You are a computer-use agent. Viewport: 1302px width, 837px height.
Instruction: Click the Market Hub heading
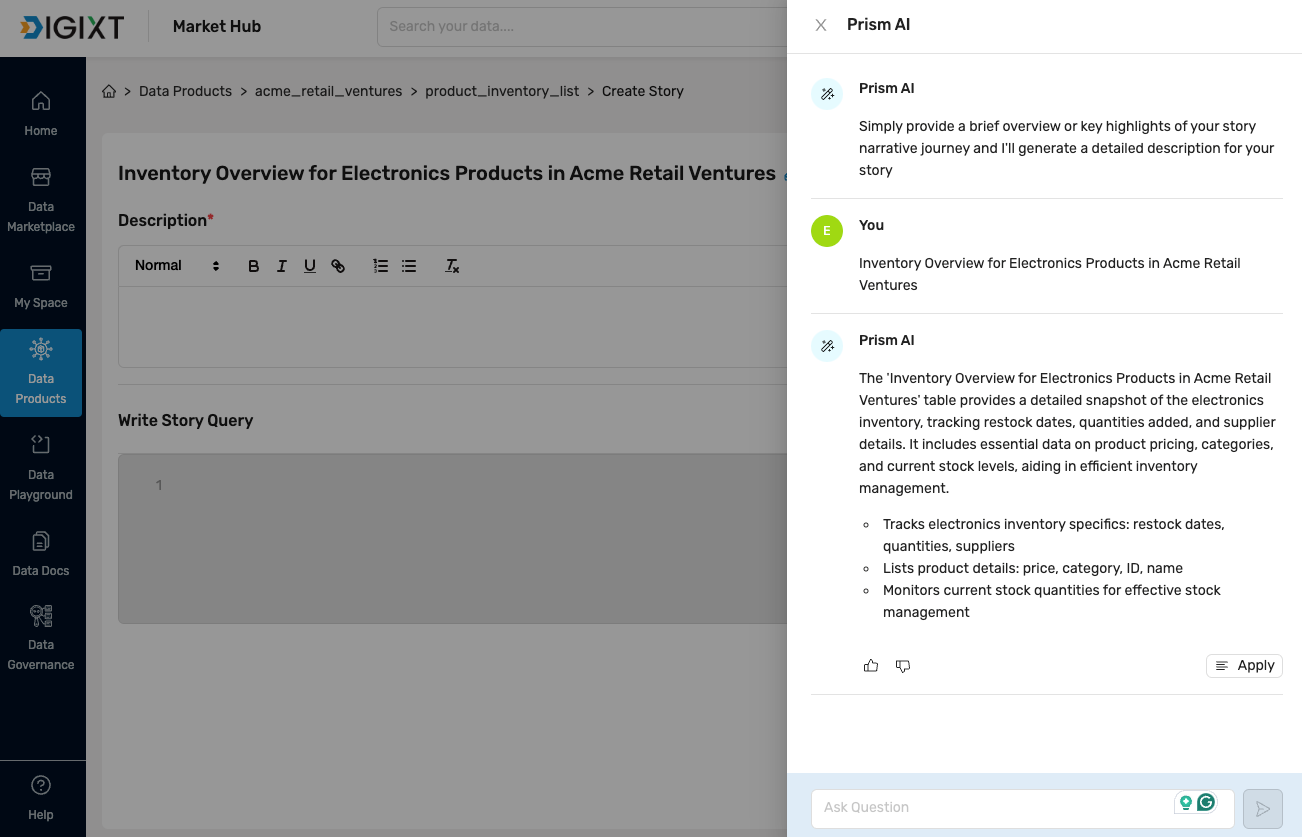coord(217,27)
